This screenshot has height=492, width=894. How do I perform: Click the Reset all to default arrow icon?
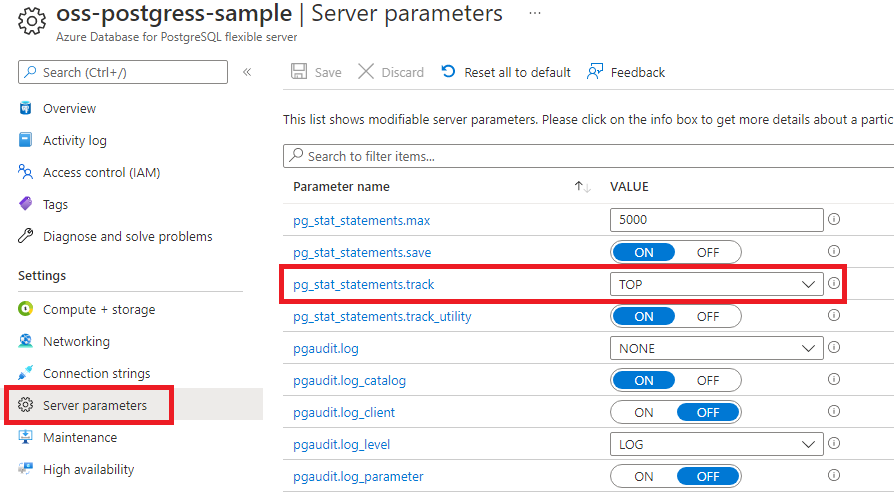coord(449,71)
